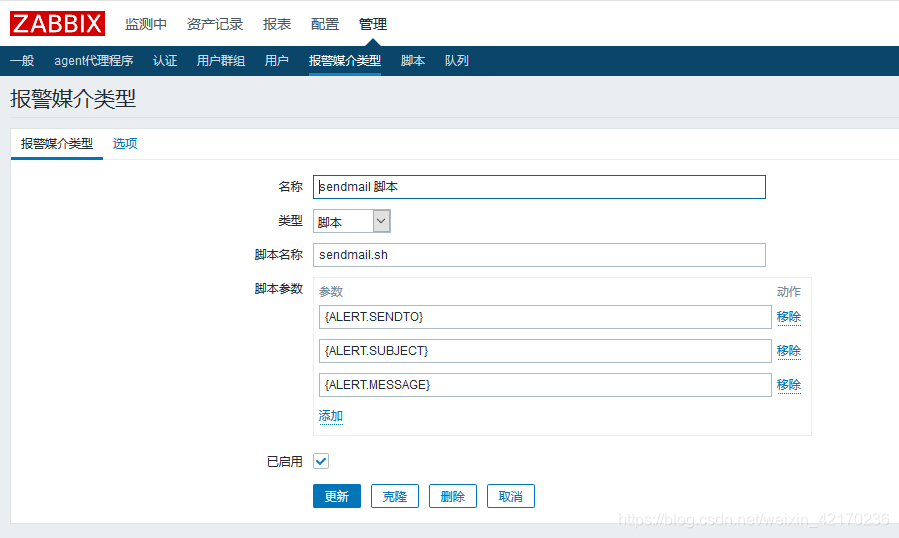
Task: Go to 队列 submenu item
Action: point(457,61)
